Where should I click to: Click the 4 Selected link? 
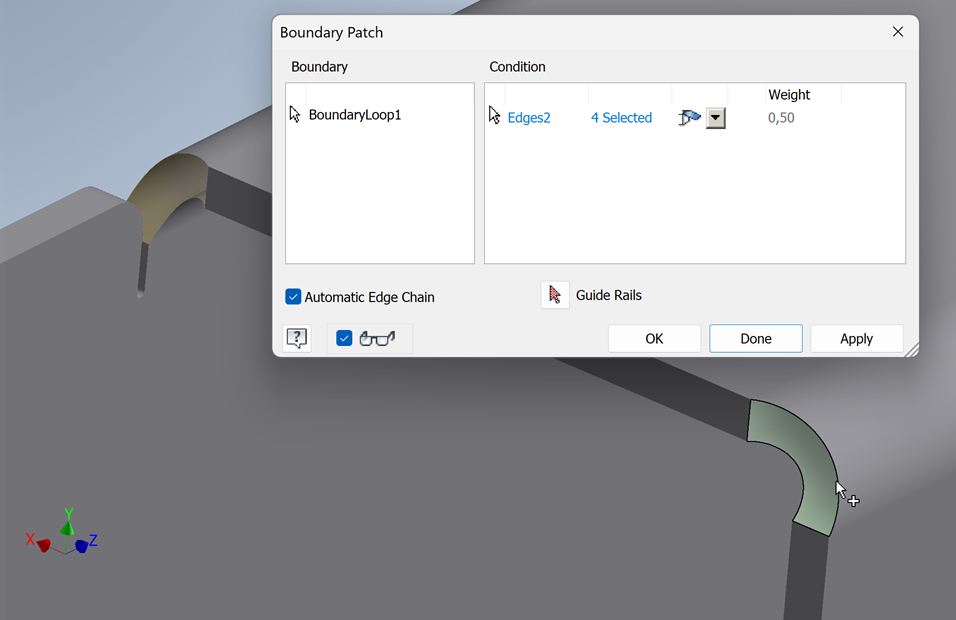[x=621, y=117]
